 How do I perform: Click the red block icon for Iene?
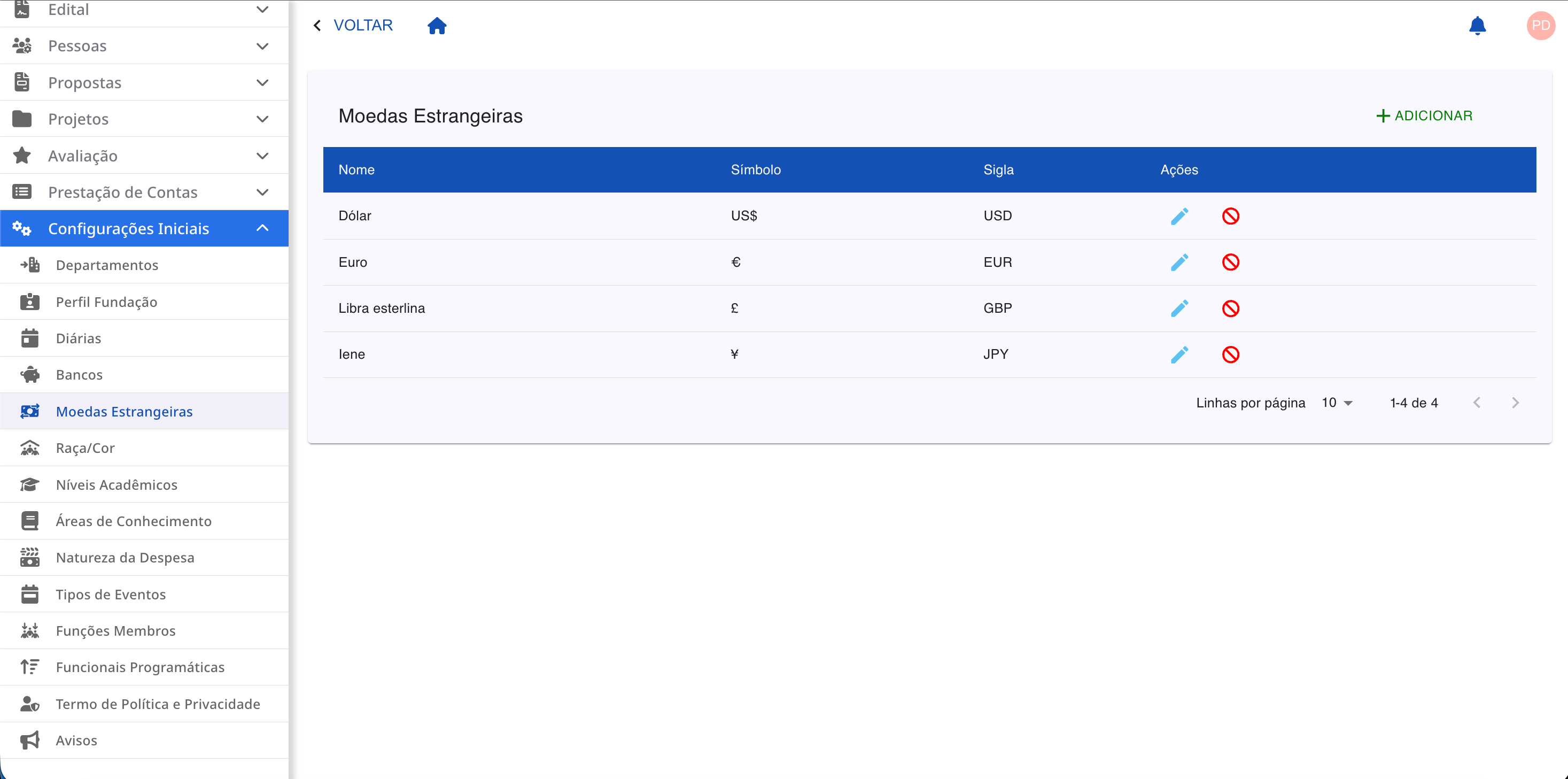(1230, 355)
